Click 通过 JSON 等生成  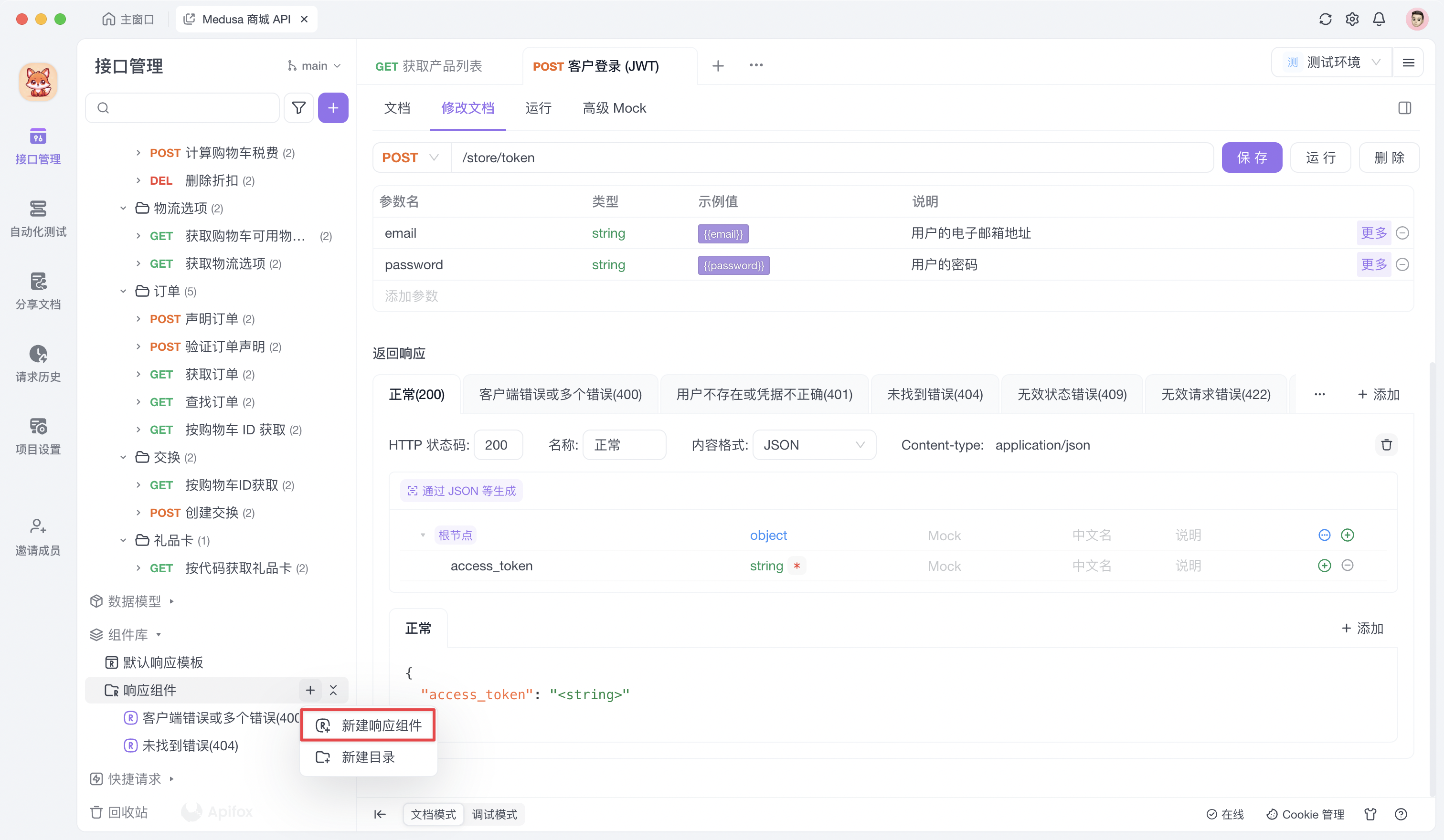coord(461,490)
